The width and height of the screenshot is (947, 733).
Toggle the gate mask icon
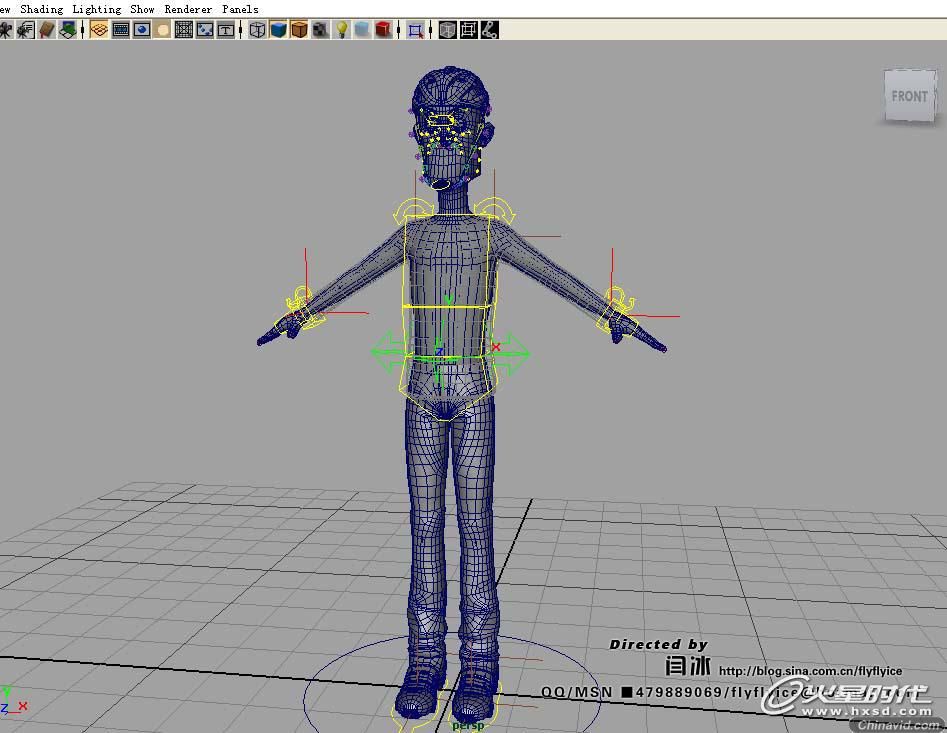(162, 30)
